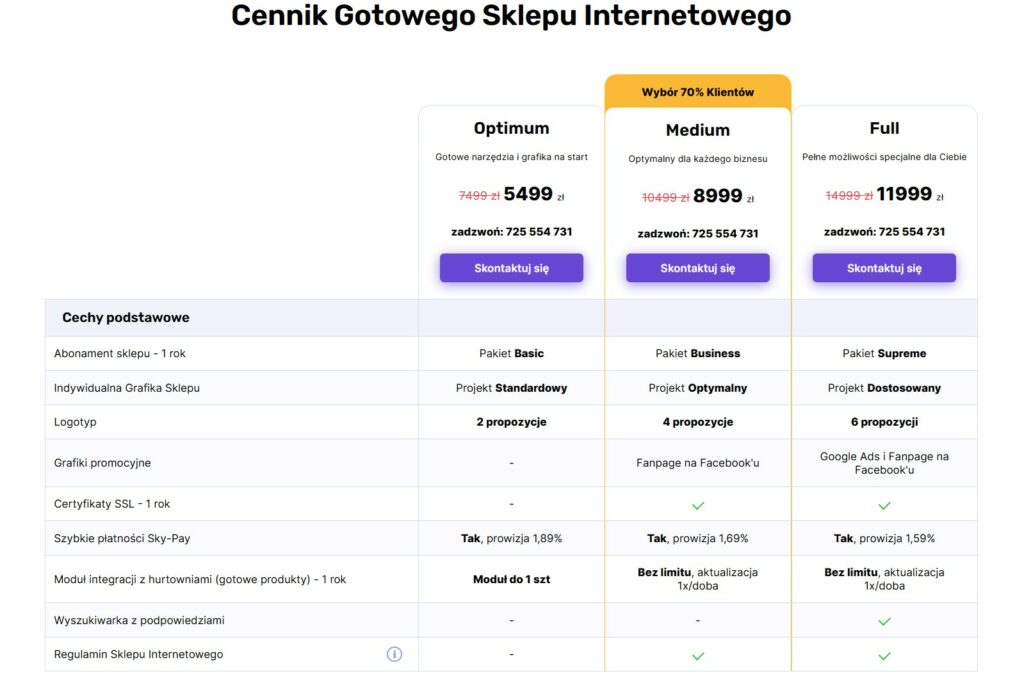Click the strikethrough price 7499 zł under Optimum

(x=478, y=195)
